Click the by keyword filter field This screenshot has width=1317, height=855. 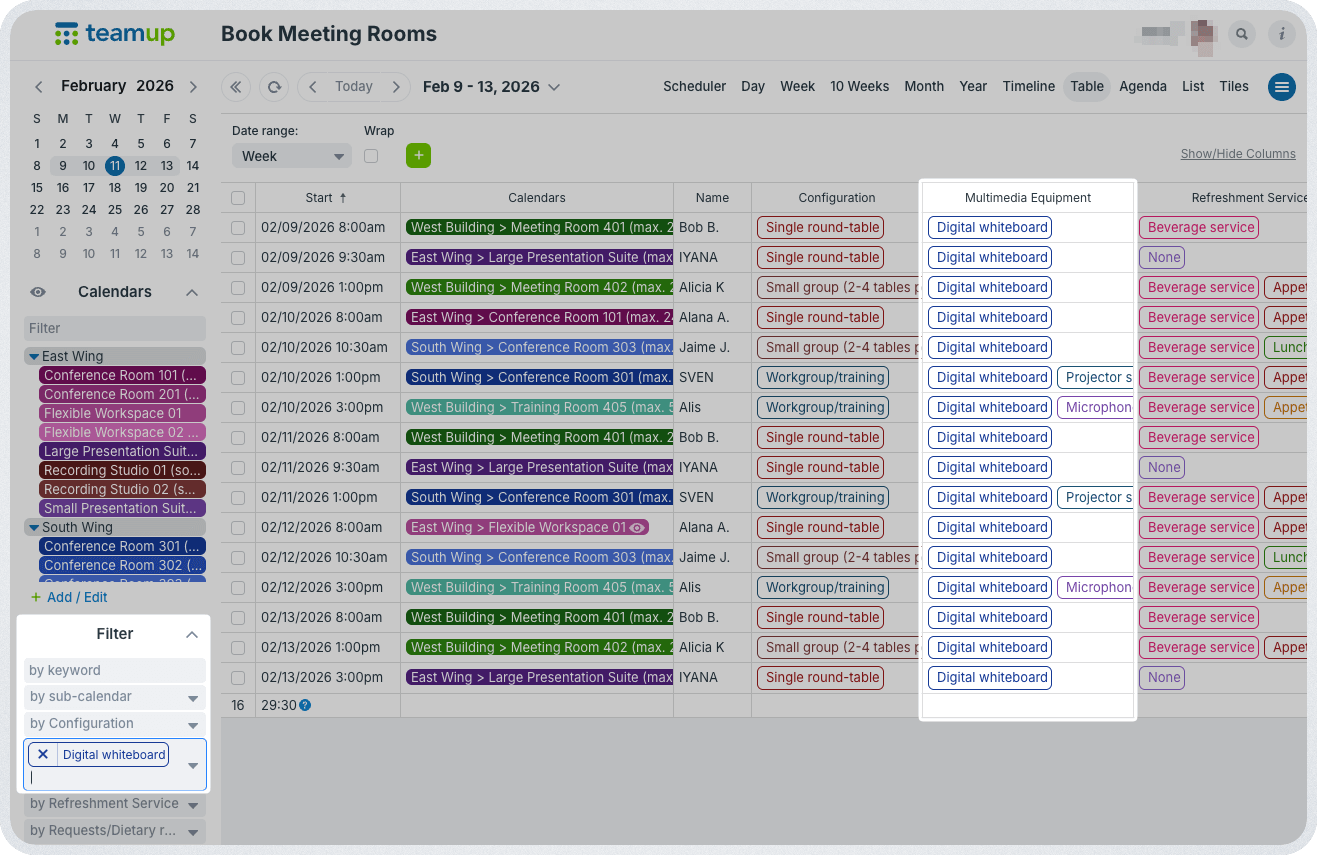115,670
